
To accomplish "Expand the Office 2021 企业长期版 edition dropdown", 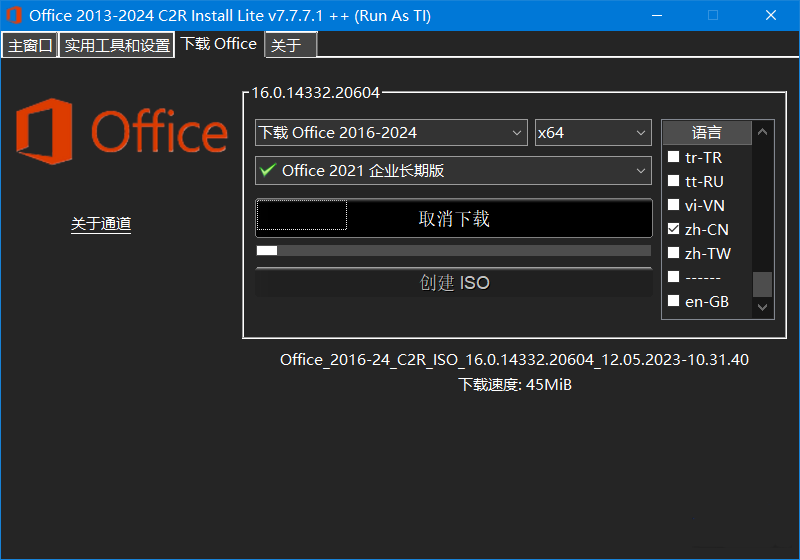I will [x=453, y=171].
